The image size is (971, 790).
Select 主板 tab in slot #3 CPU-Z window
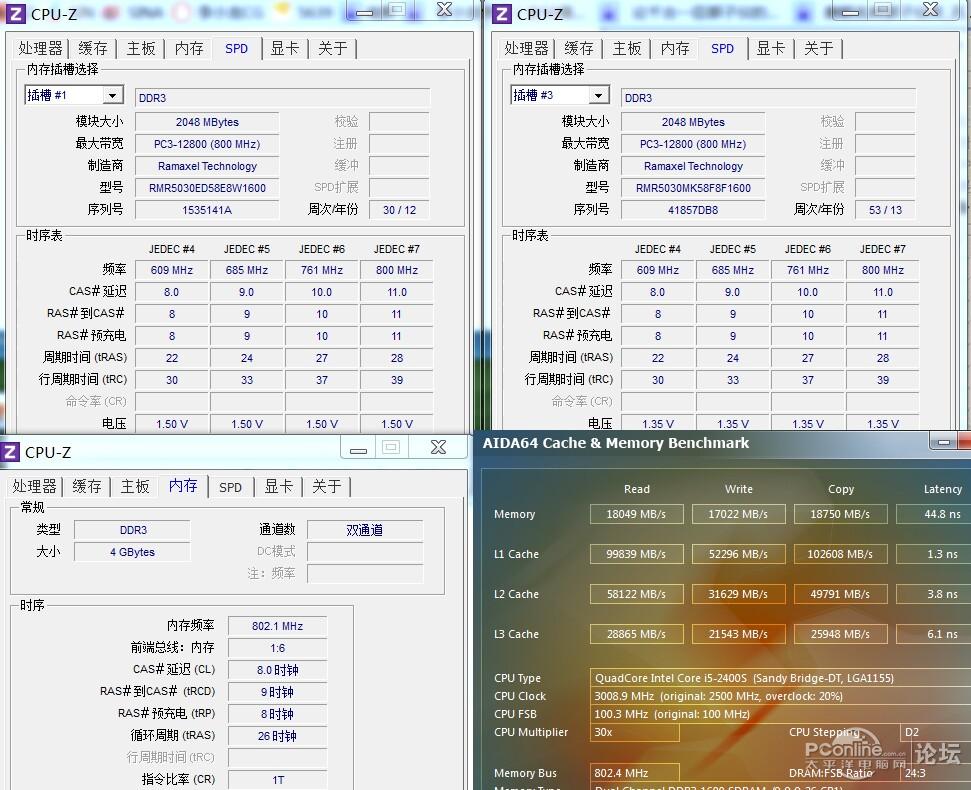click(627, 48)
